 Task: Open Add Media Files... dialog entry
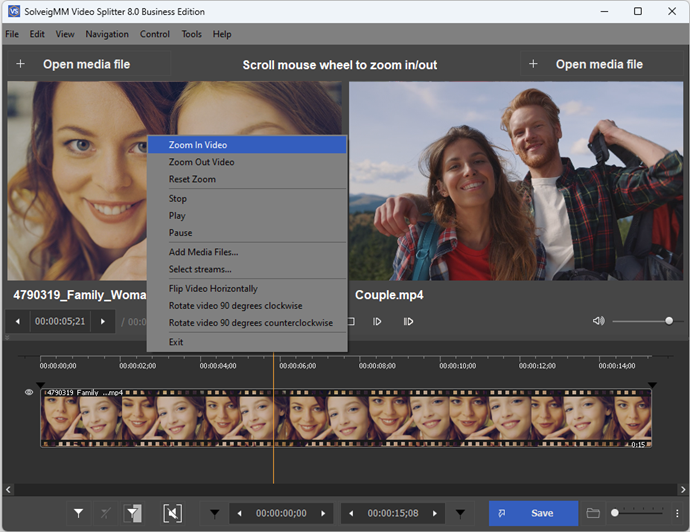point(247,252)
